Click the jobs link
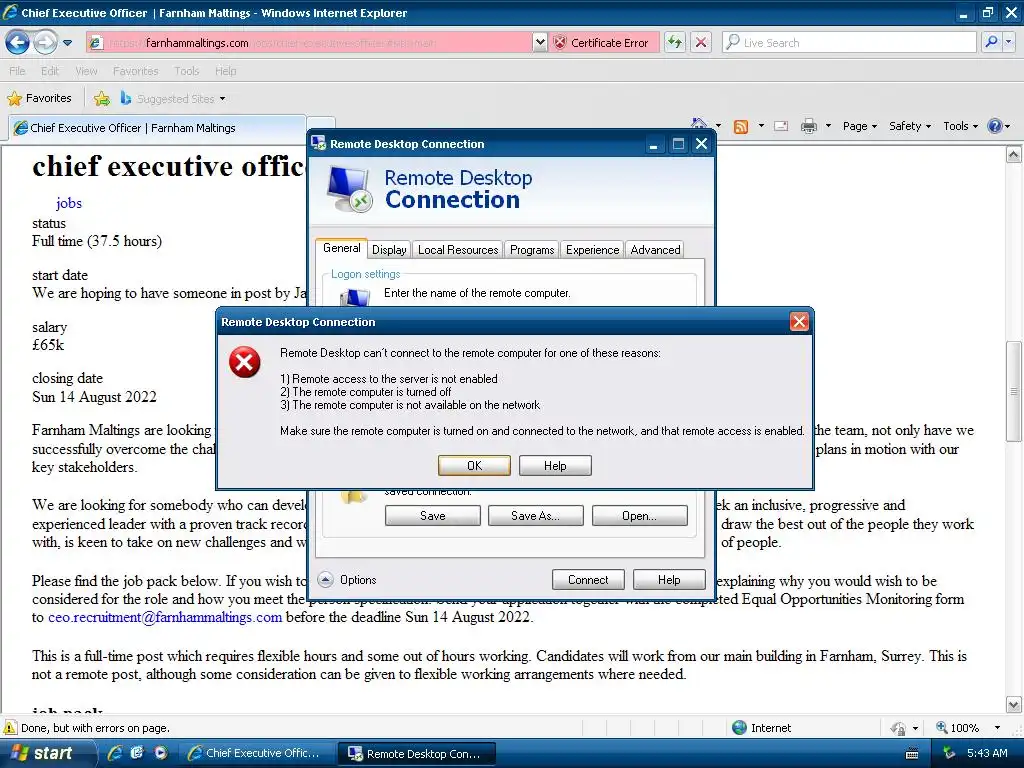This screenshot has width=1024, height=768. click(x=69, y=203)
